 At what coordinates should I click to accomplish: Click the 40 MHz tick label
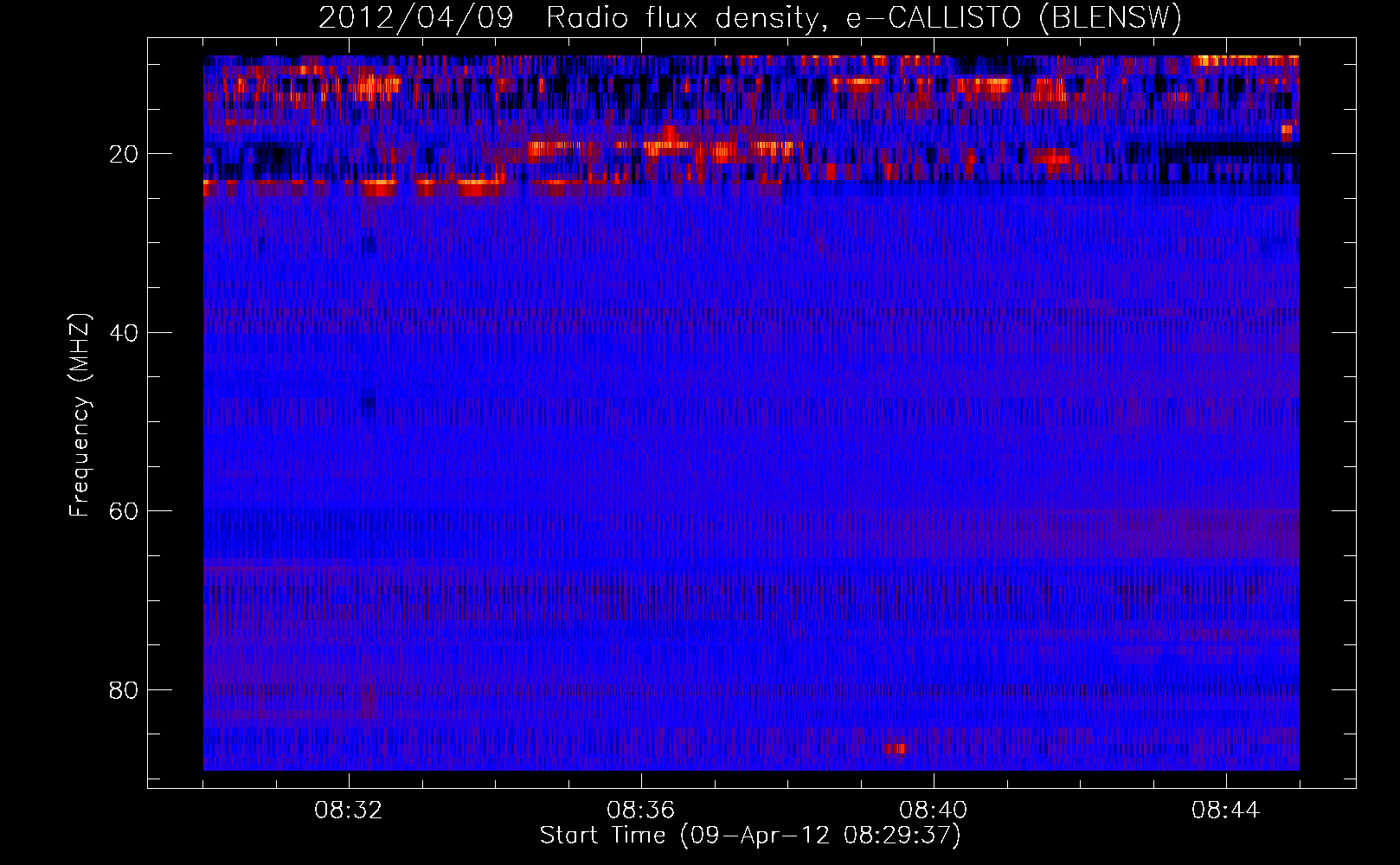(125, 333)
